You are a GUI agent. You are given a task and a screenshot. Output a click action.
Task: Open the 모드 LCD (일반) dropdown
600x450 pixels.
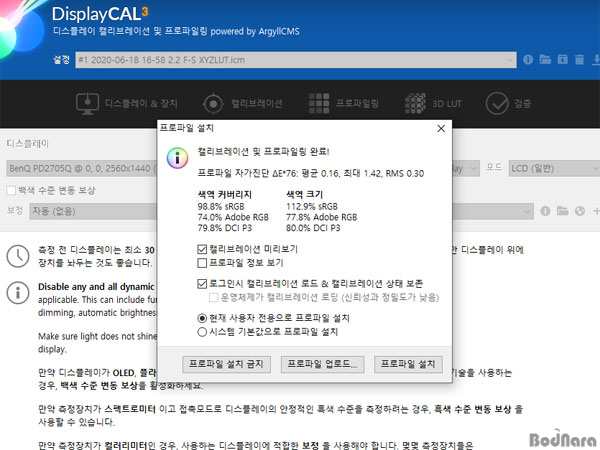pyautogui.click(x=554, y=168)
